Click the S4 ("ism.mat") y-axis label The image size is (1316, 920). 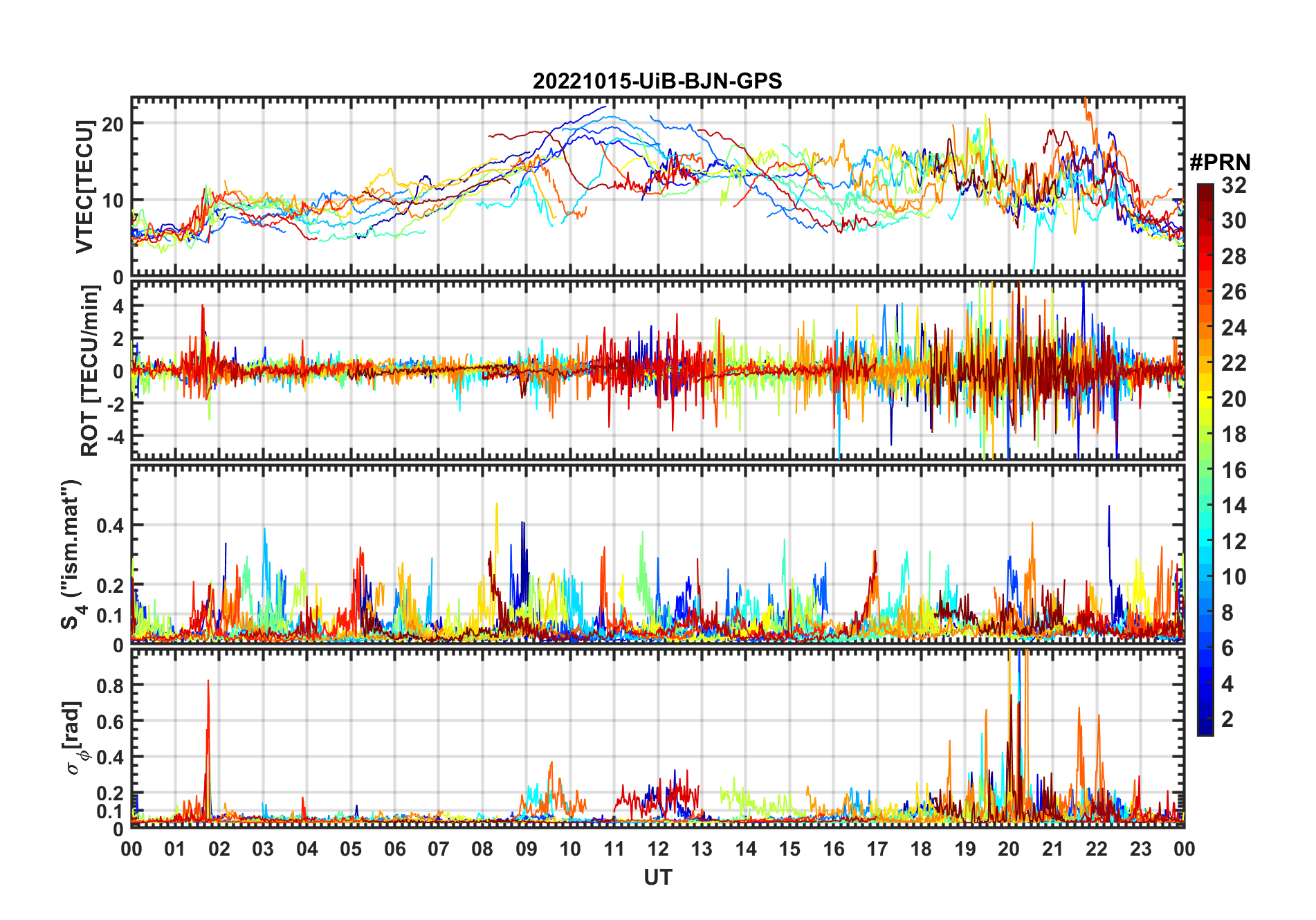point(72,555)
